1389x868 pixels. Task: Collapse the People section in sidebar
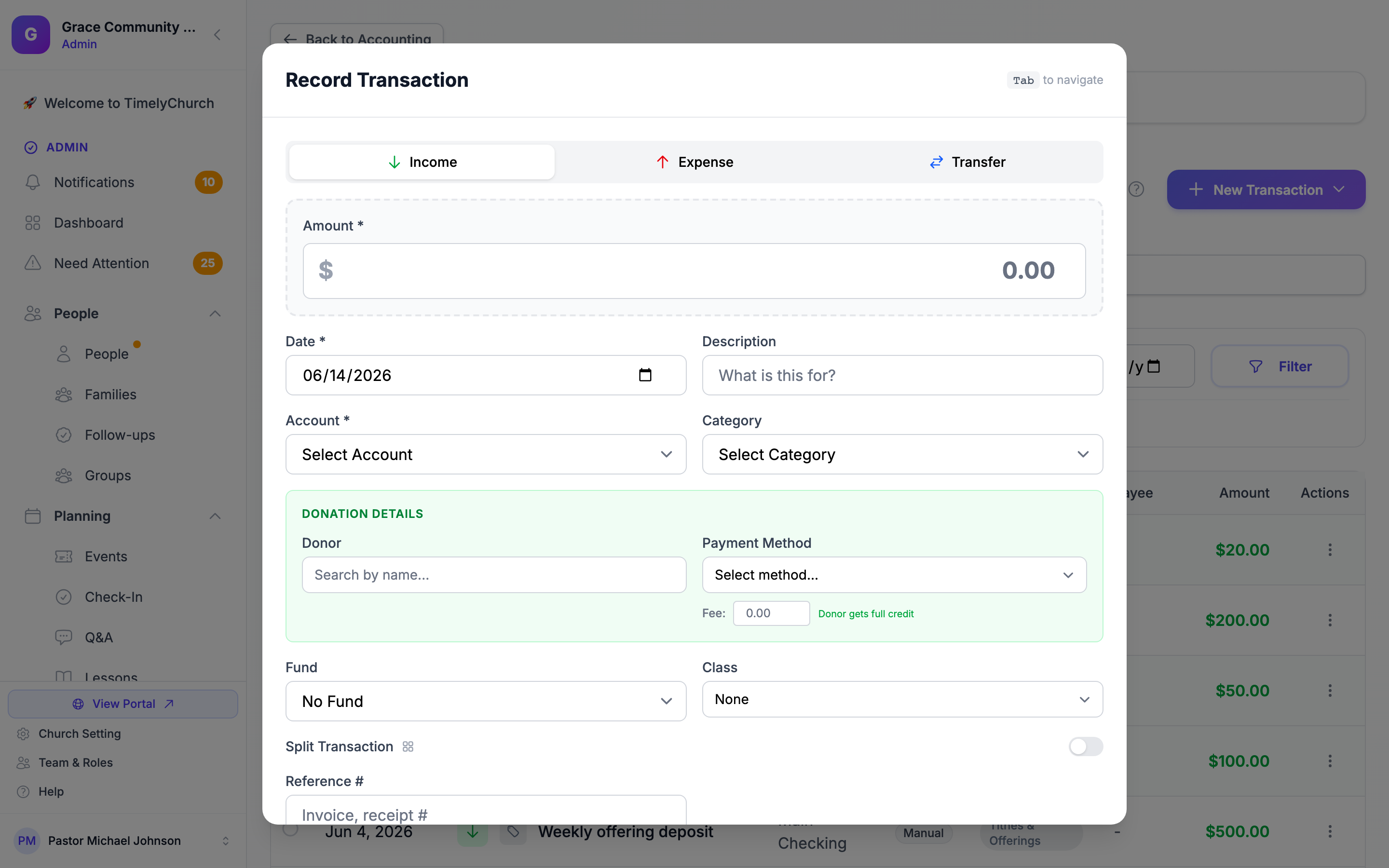point(215,313)
